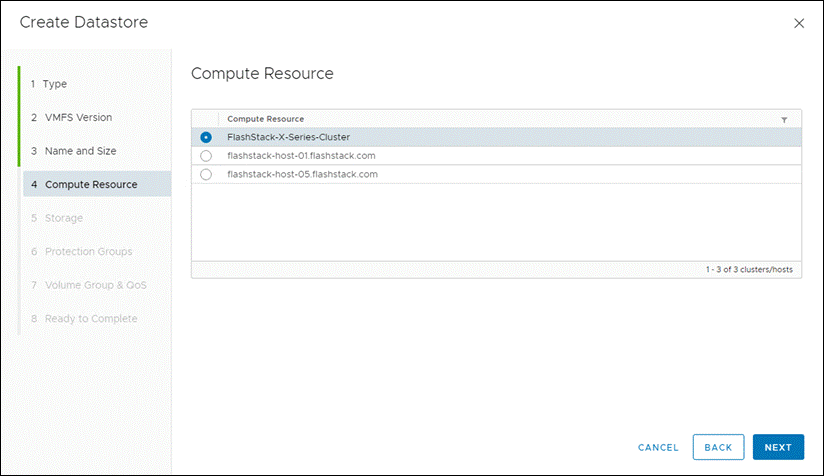Viewport: 824px width, 476px height.
Task: Click the Compute Resource column header
Action: click(x=265, y=119)
